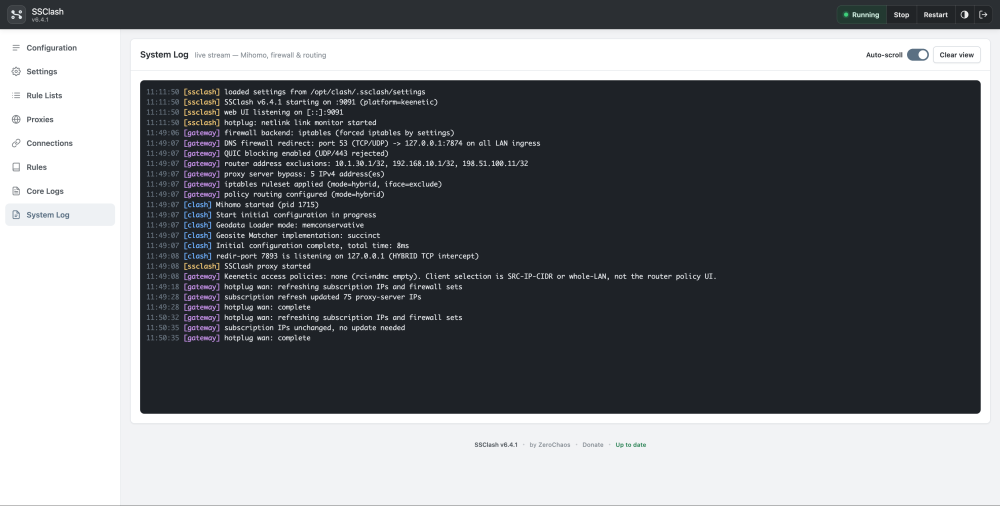Click the Settings gear icon in sidebar

click(x=16, y=71)
